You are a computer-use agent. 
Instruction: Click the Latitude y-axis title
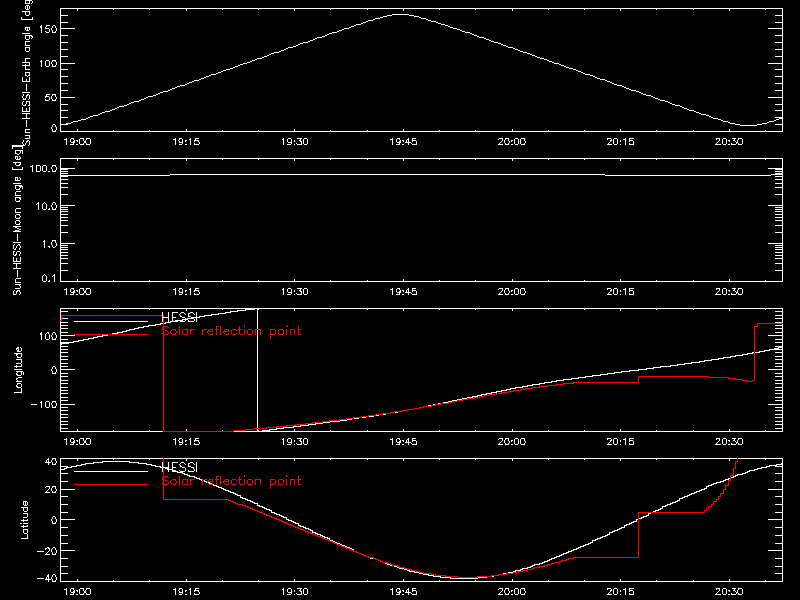click(24, 520)
